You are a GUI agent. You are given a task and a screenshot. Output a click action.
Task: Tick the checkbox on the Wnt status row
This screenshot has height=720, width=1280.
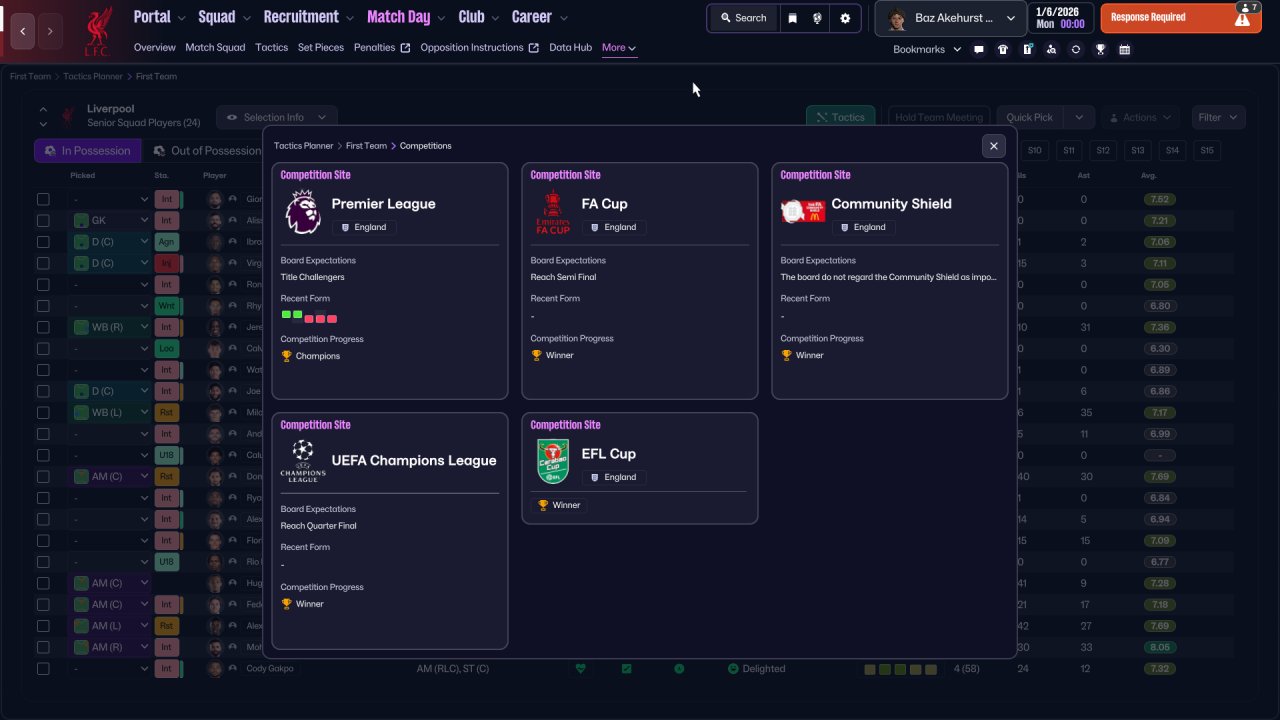tap(43, 306)
